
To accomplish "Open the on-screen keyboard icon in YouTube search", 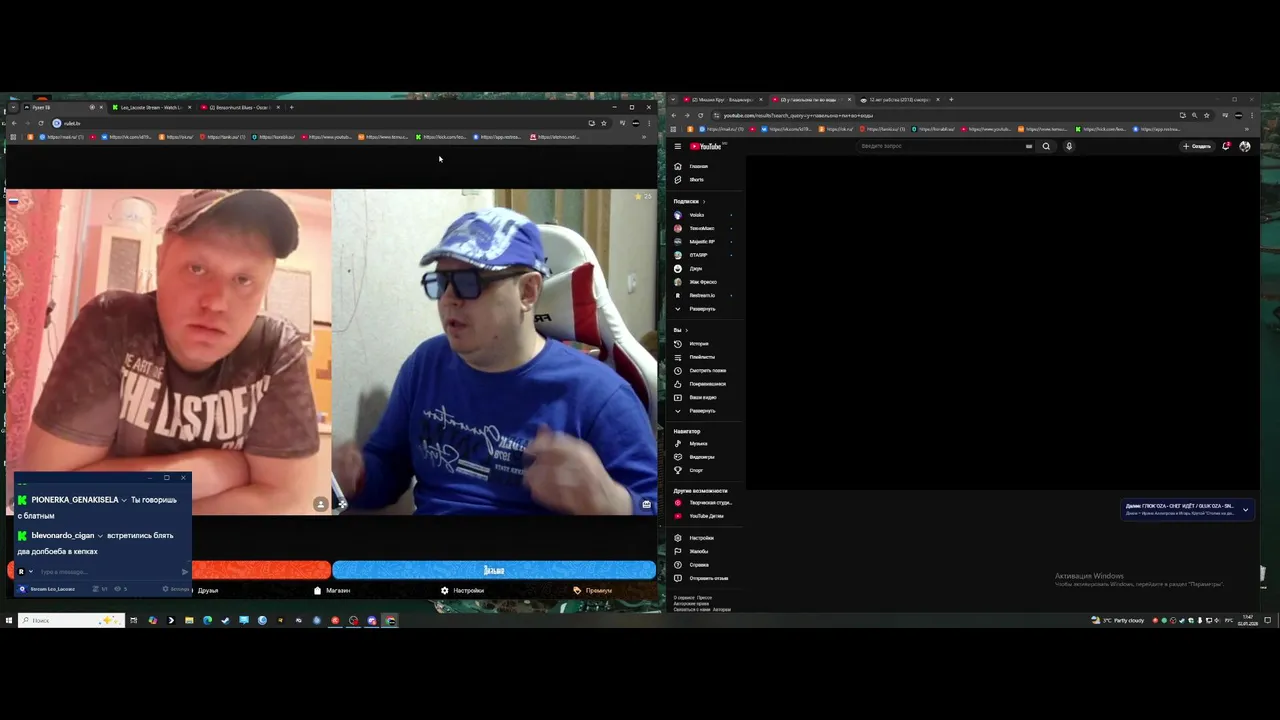I will coord(1028,146).
